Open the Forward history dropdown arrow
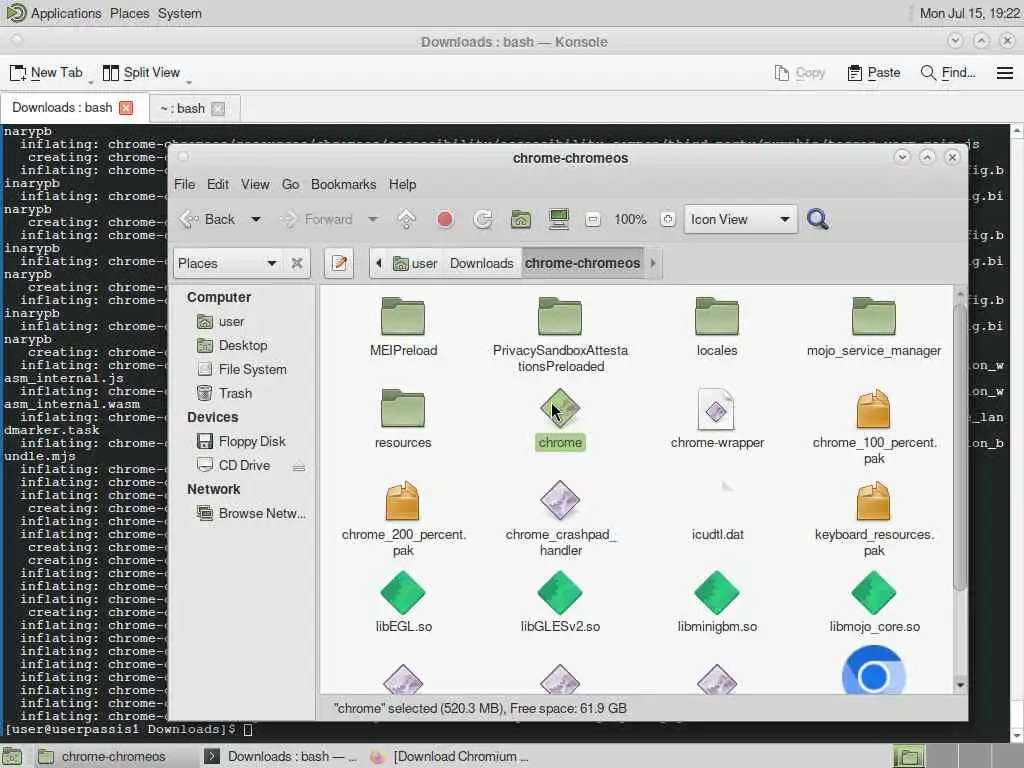The image size is (1024, 768). point(373,219)
